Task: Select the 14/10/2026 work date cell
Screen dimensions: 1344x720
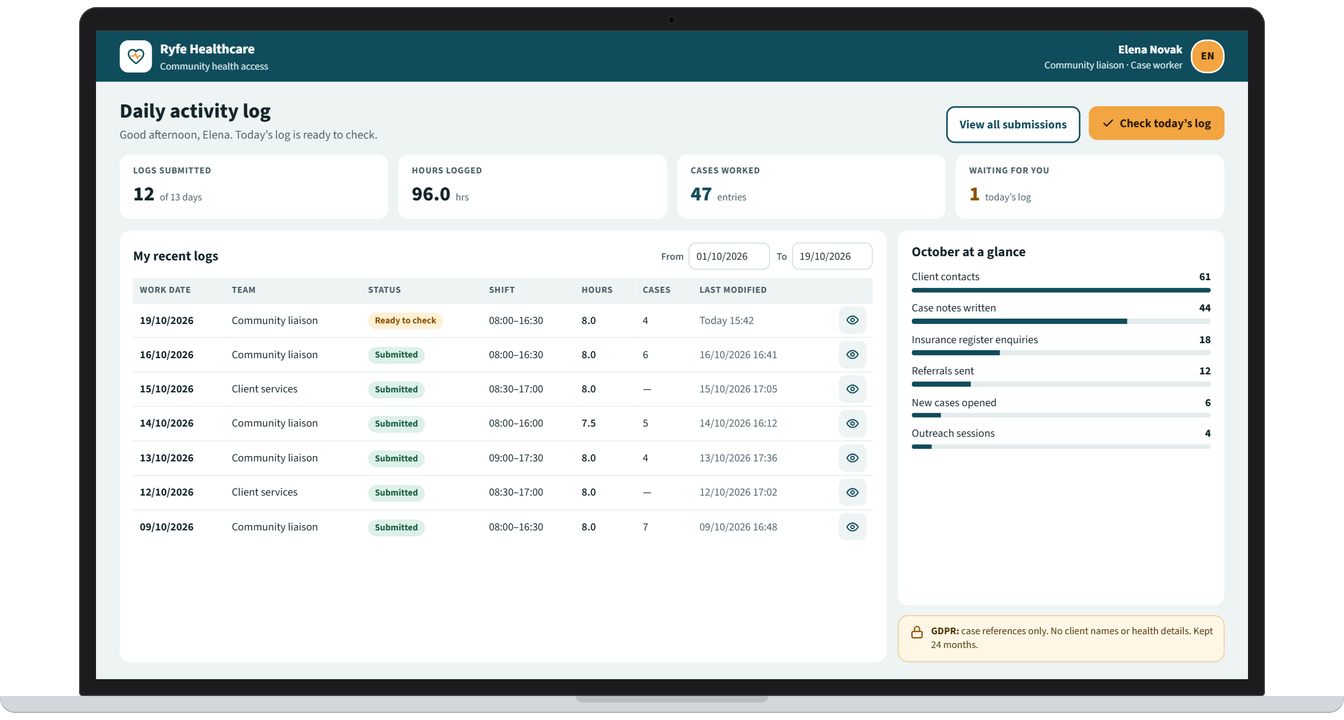Action: [x=167, y=424]
